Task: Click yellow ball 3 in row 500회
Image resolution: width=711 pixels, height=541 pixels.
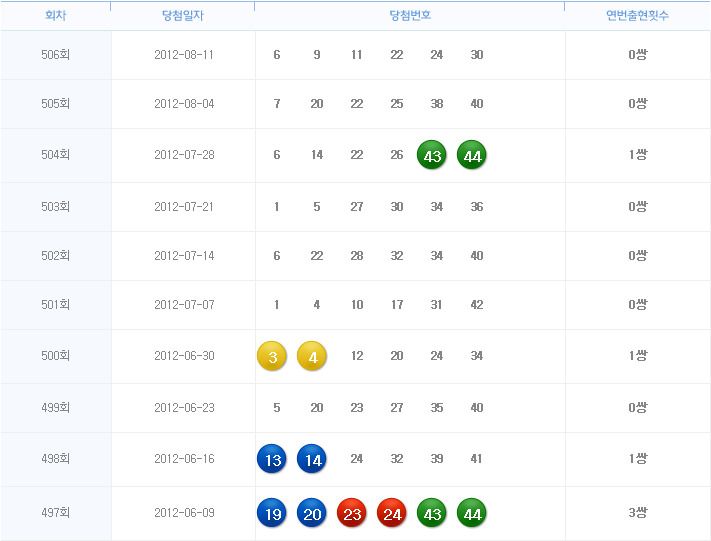Action: coord(272,356)
